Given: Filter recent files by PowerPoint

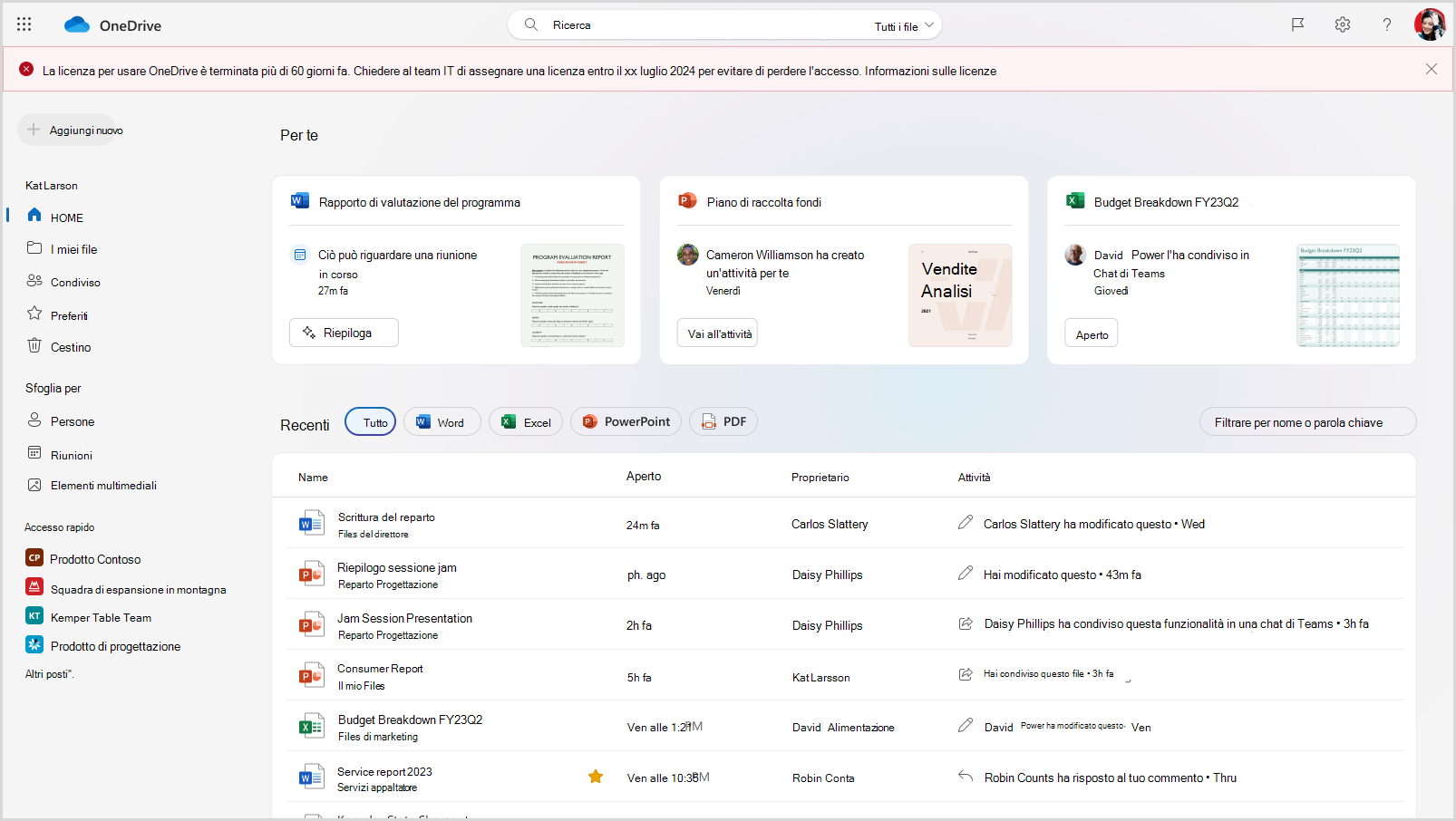Looking at the screenshot, I should click(x=626, y=422).
